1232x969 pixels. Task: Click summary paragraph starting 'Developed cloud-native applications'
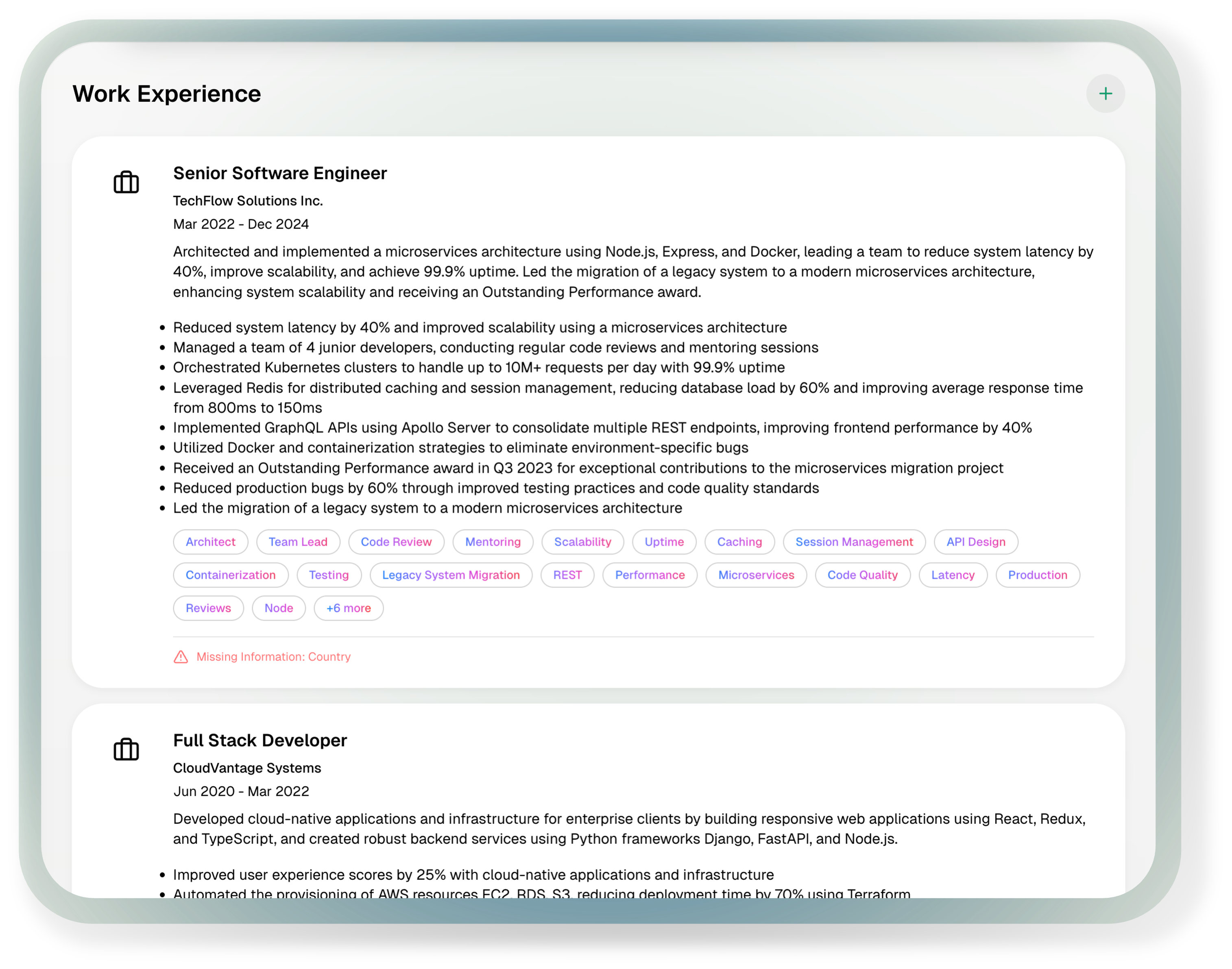[x=629, y=828]
